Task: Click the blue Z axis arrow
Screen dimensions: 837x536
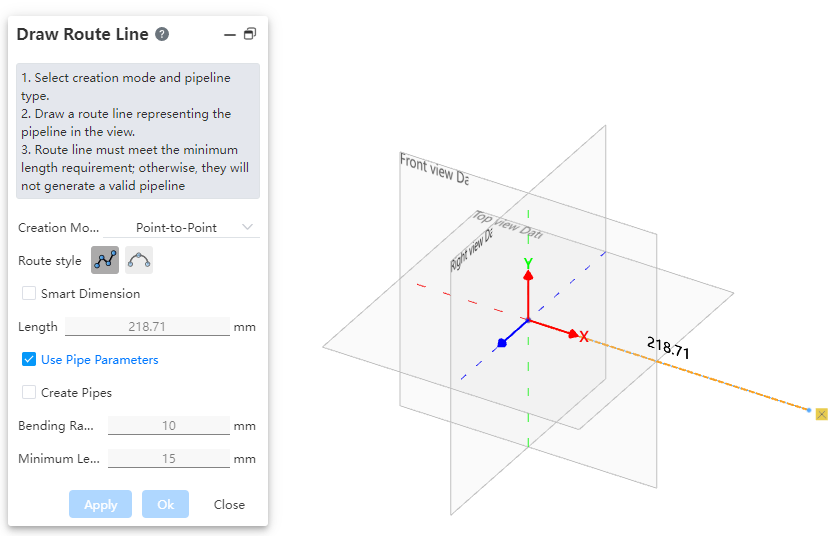Action: point(503,342)
